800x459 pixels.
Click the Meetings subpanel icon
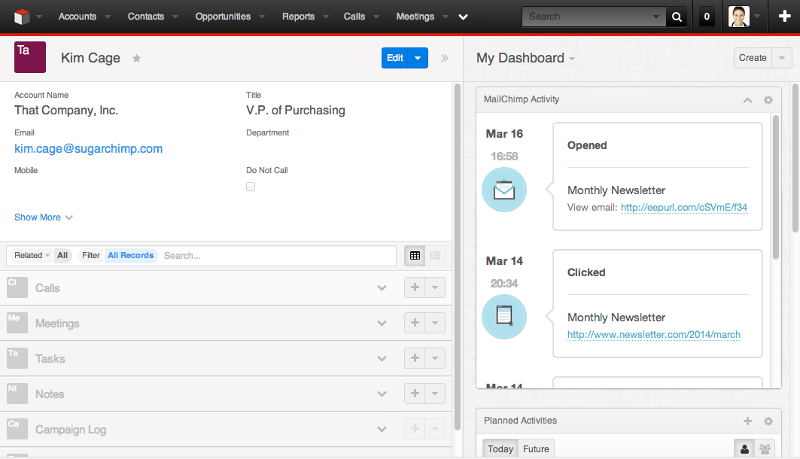coord(17,323)
